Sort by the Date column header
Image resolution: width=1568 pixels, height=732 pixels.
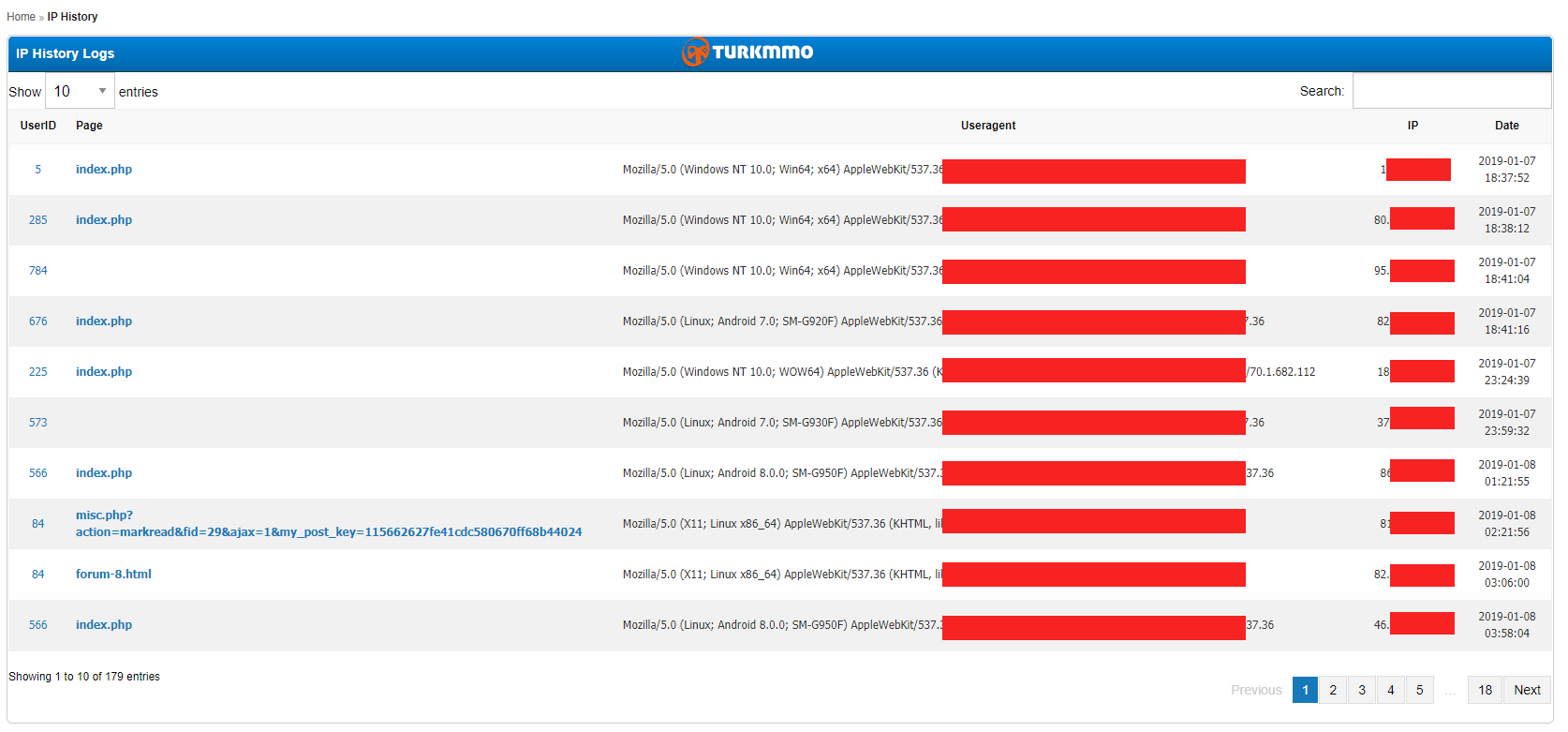(x=1507, y=126)
